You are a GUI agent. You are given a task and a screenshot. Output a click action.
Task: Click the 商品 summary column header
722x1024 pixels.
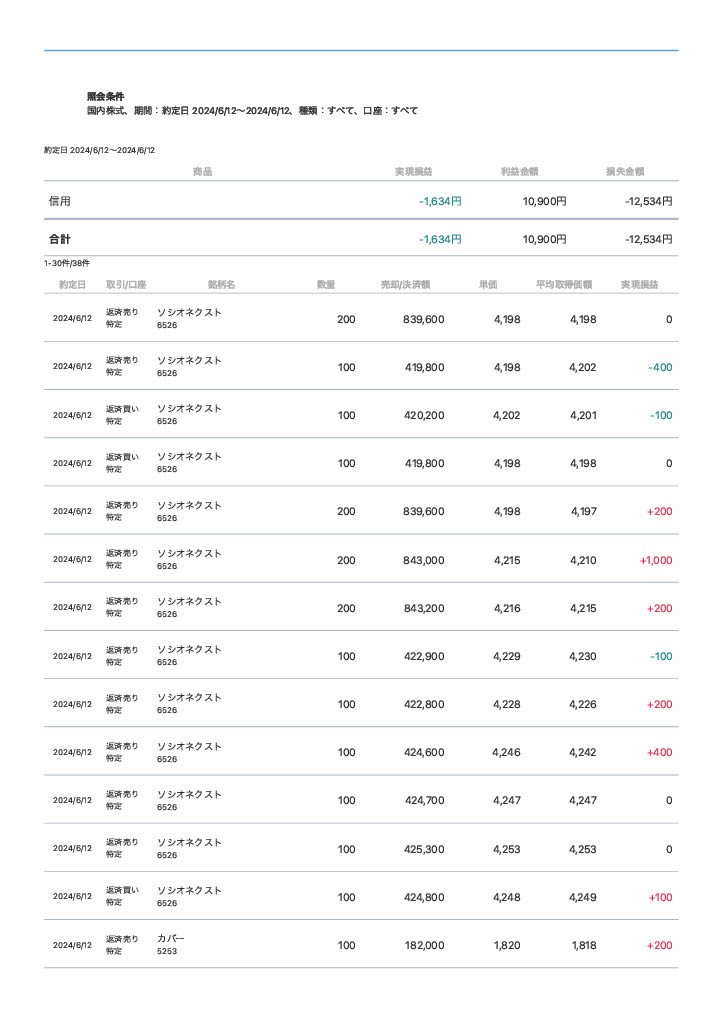click(202, 172)
